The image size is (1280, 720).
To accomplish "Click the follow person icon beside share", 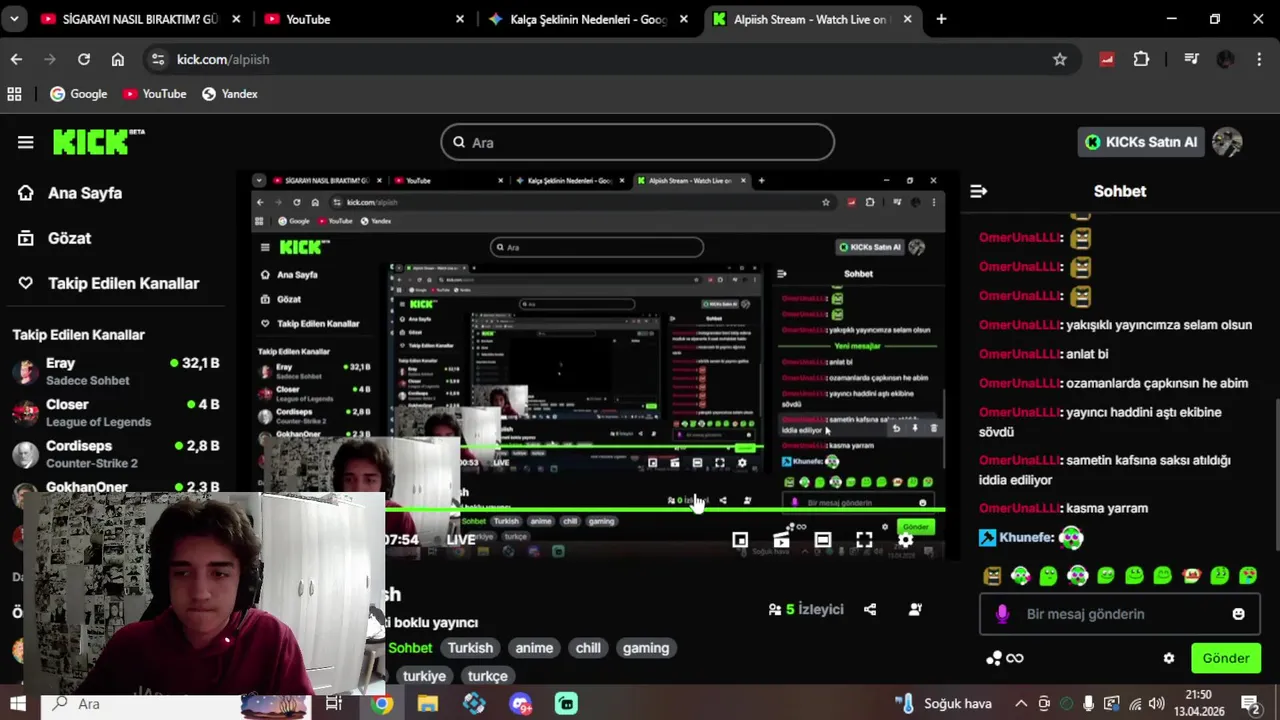I will pos(915,609).
